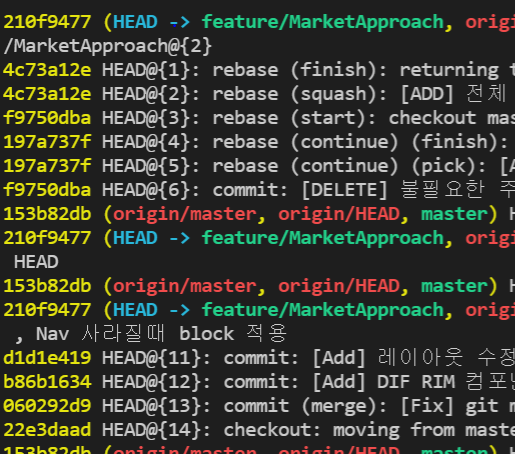Click hash 197a737f on the HEAD@{4} line

[x=47, y=142]
